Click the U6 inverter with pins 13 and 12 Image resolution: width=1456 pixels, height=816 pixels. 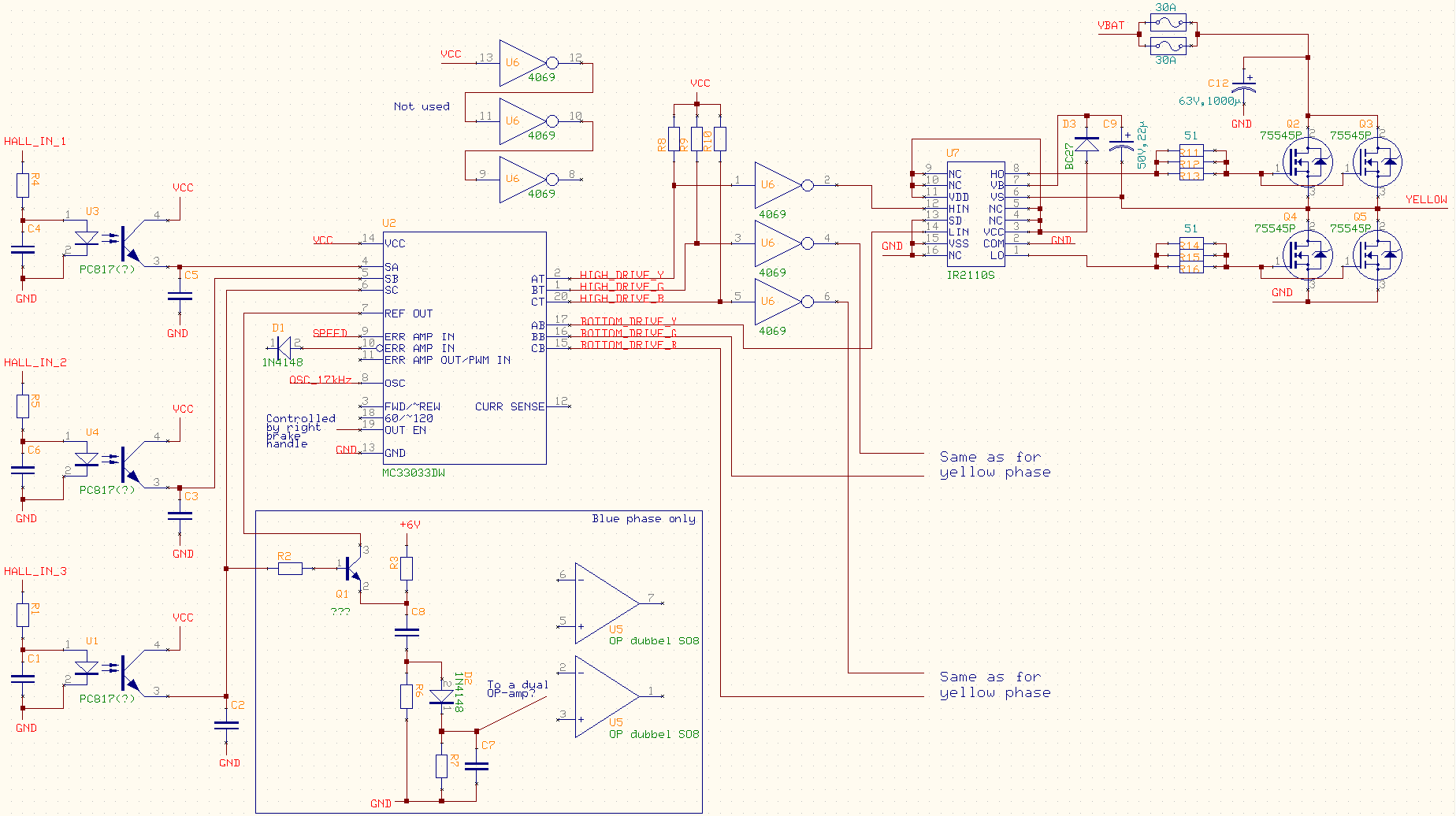click(523, 63)
